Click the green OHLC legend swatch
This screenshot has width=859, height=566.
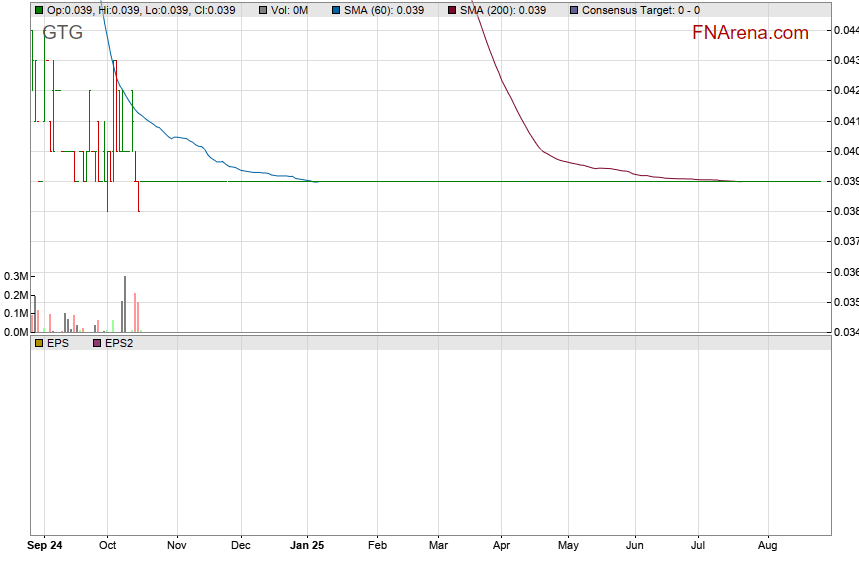pos(39,10)
